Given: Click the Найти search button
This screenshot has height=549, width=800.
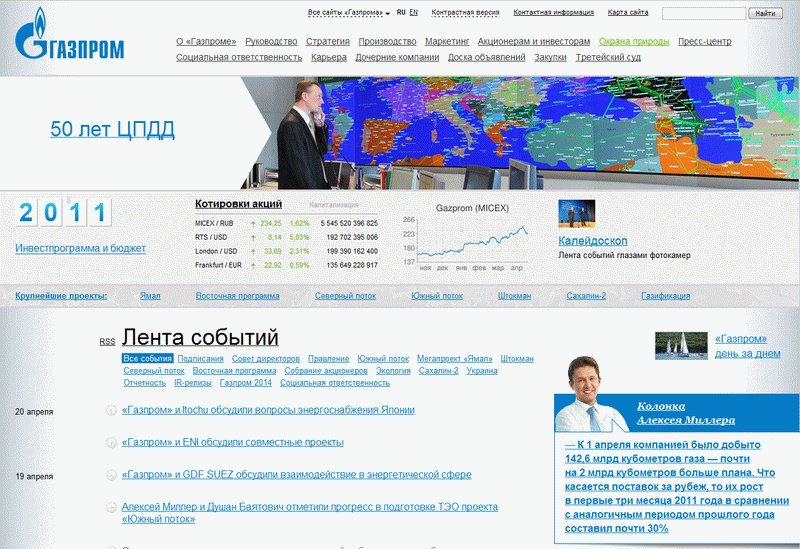Looking at the screenshot, I should click(765, 13).
